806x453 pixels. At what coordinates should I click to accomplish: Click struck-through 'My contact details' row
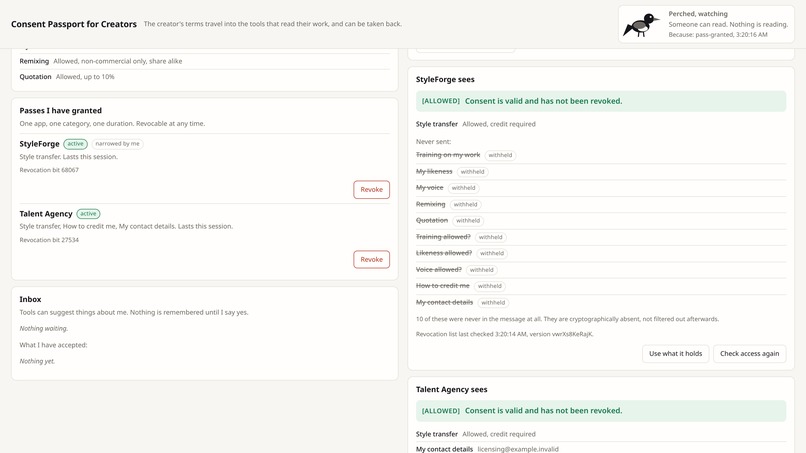point(601,302)
